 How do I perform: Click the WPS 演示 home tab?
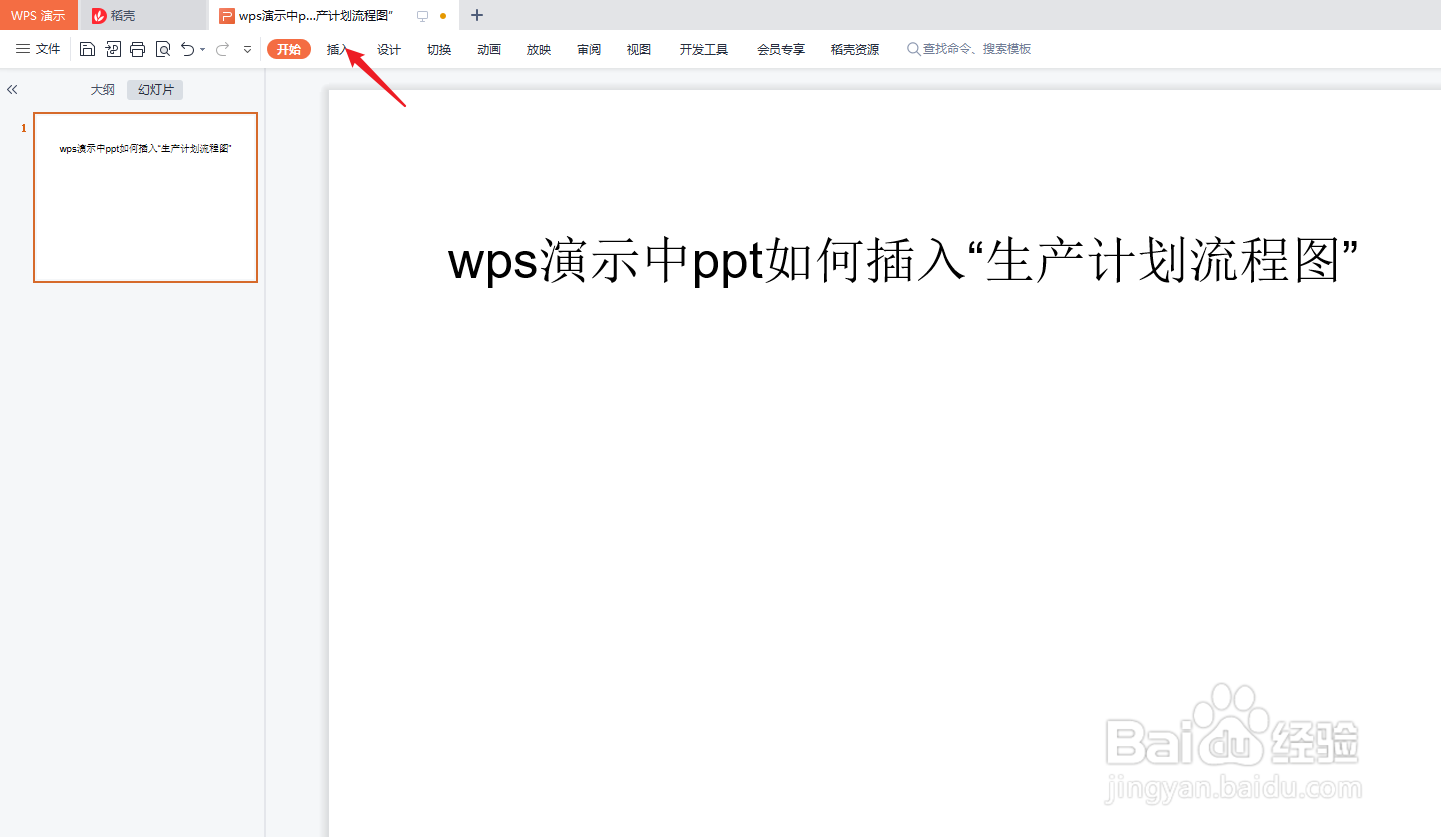pos(39,15)
